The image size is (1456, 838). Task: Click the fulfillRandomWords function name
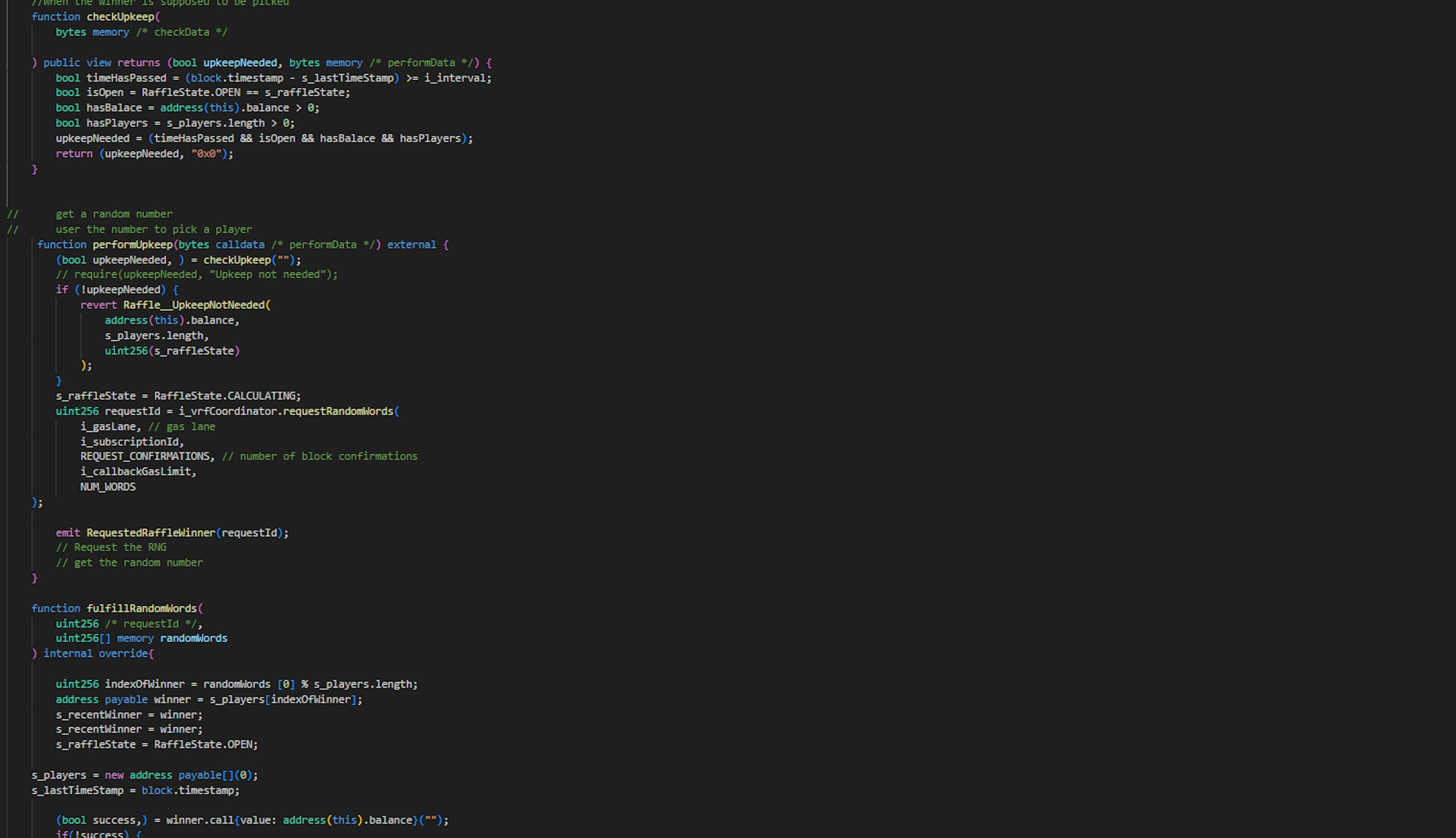(x=142, y=608)
